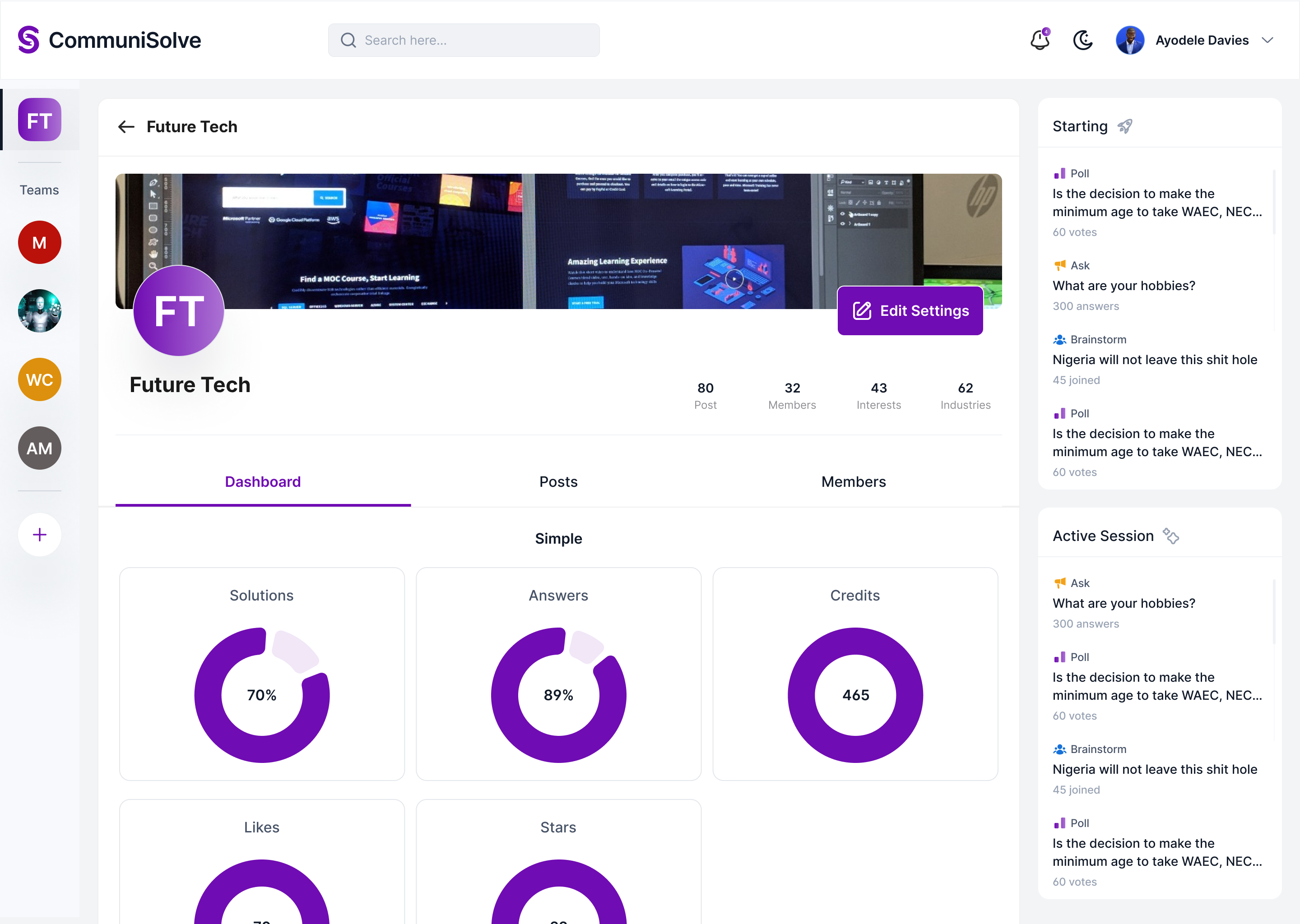Click the megaphone Ask icon in Starting
This screenshot has height=924, width=1300.
[1059, 265]
